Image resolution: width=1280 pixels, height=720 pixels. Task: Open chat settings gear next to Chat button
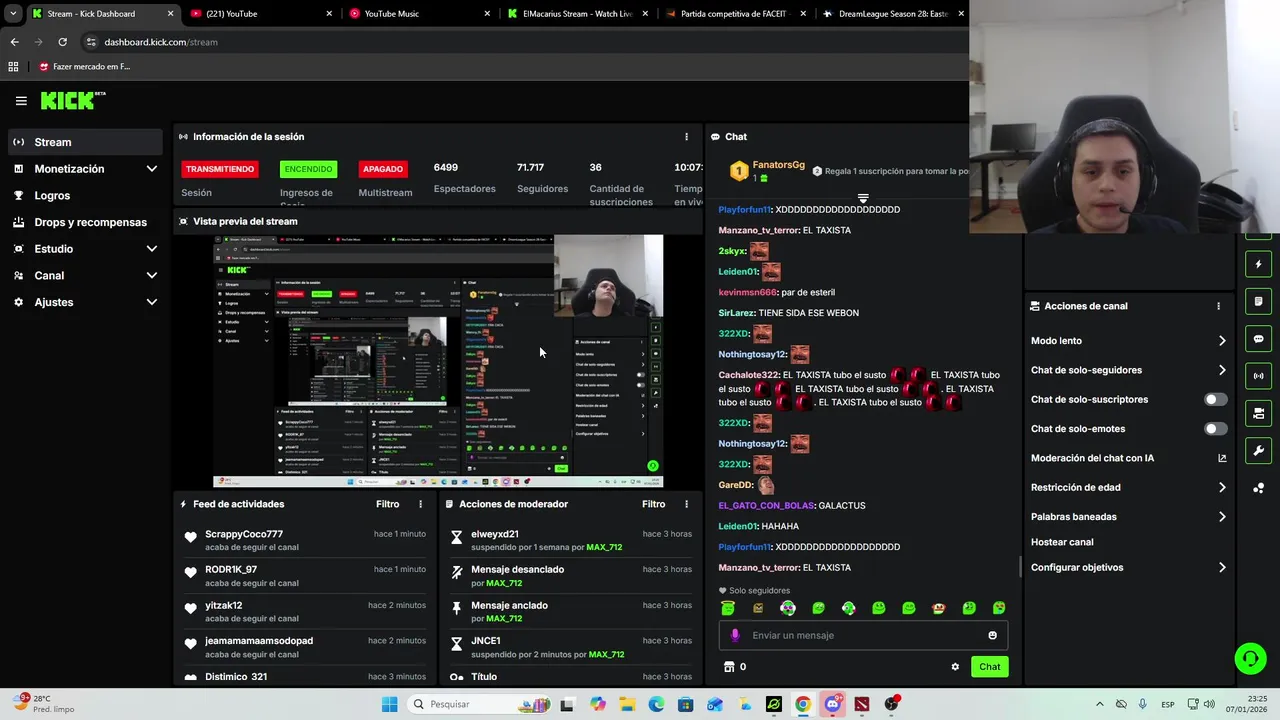(x=955, y=667)
